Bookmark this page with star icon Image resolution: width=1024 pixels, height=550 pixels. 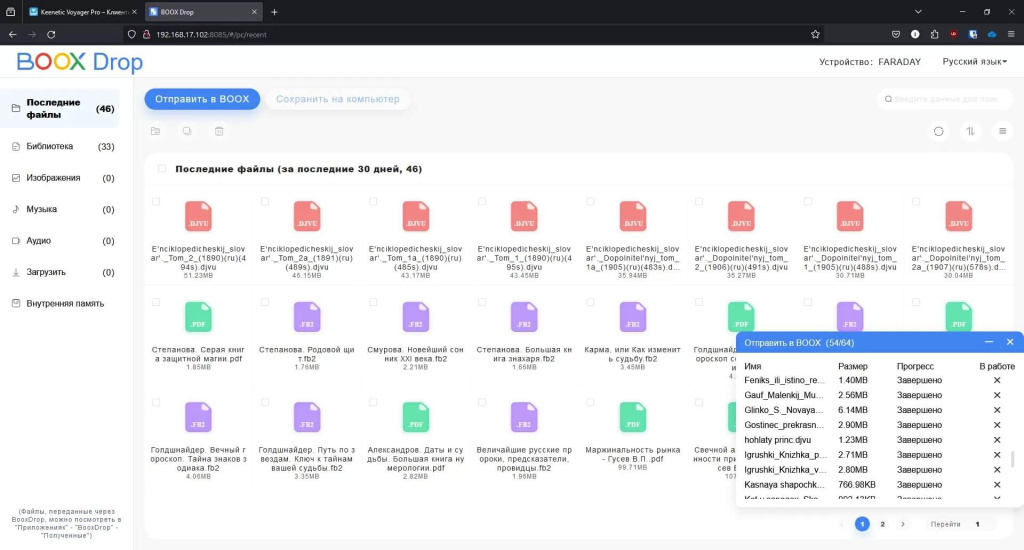pos(815,35)
